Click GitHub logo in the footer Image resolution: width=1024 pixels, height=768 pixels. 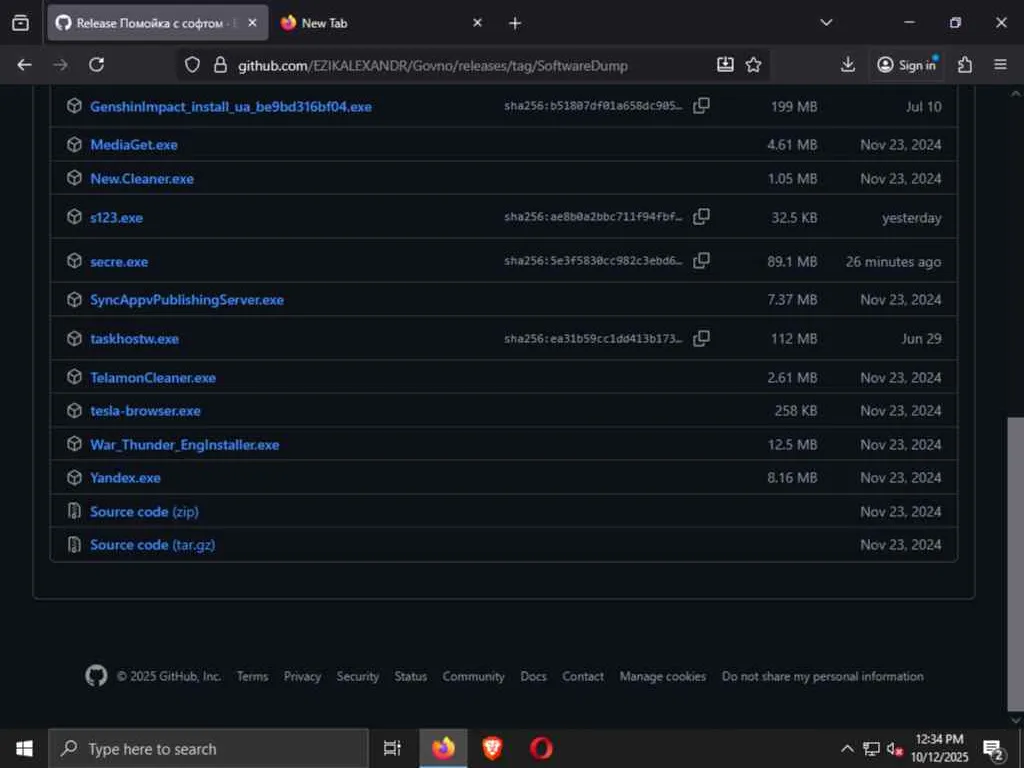pyautogui.click(x=96, y=675)
